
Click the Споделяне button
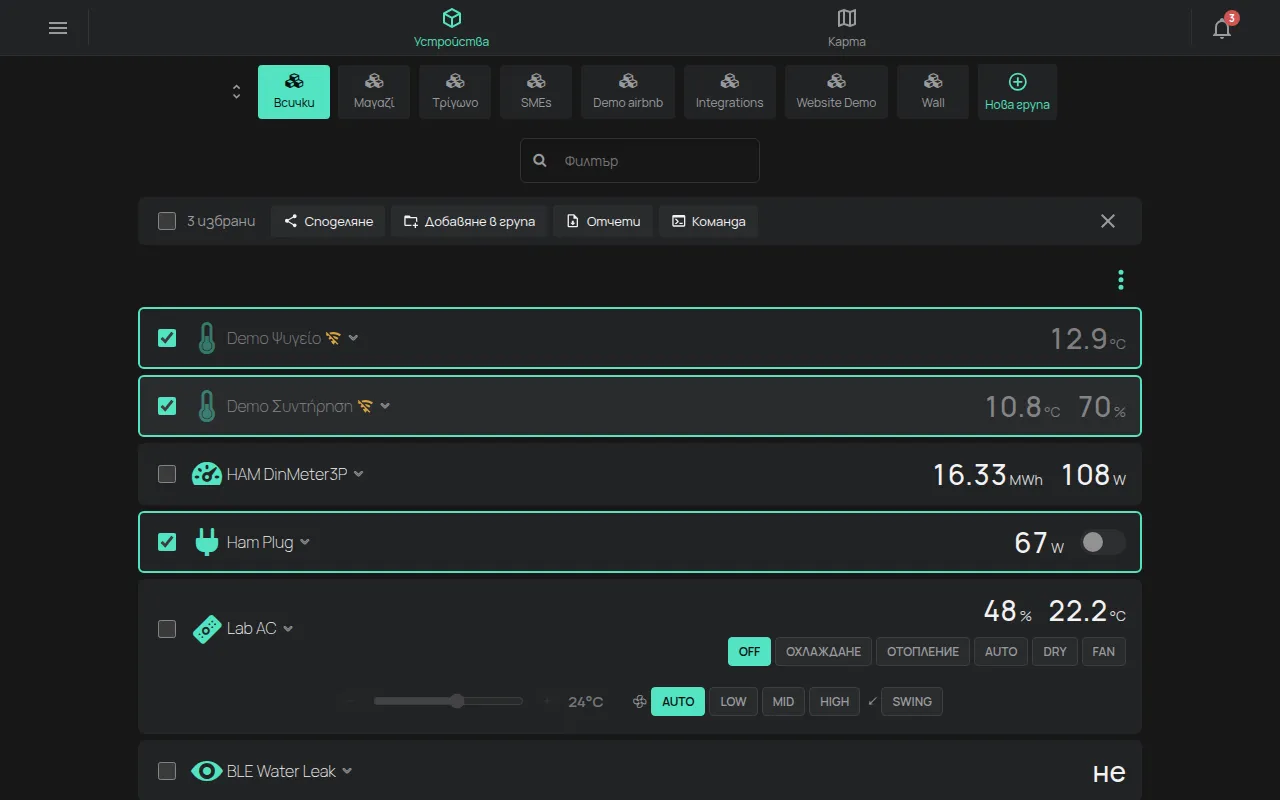[328, 221]
